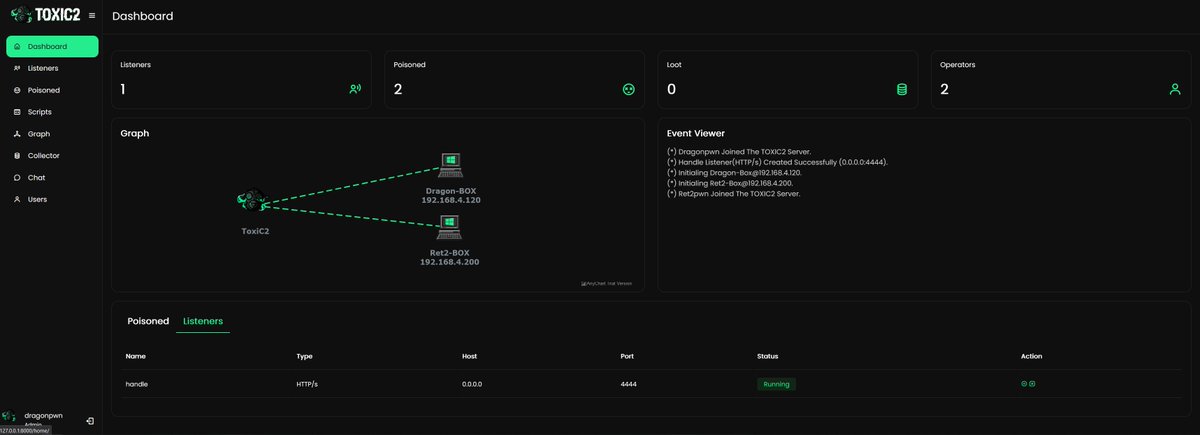The image size is (1200, 435).
Task: Click the Name column header
Action: pos(135,356)
